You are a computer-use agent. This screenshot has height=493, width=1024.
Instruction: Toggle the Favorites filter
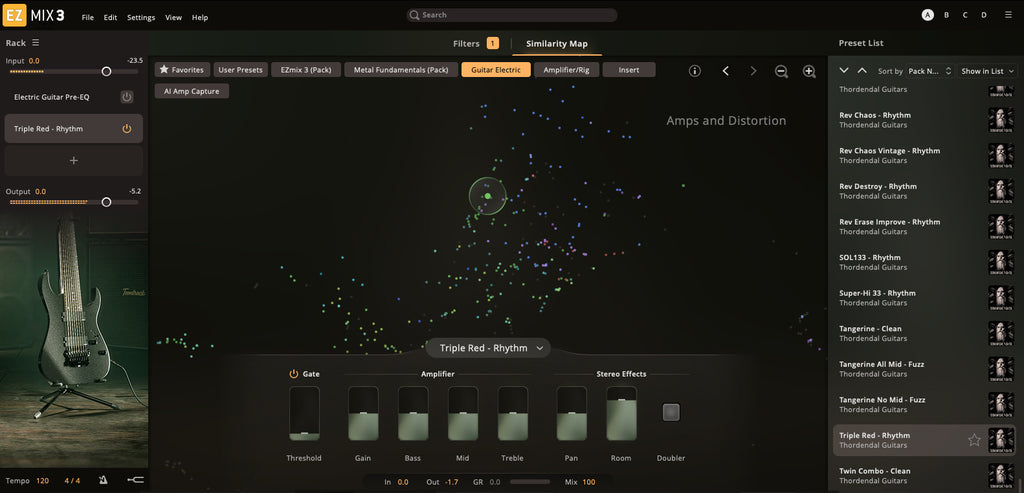pyautogui.click(x=183, y=70)
